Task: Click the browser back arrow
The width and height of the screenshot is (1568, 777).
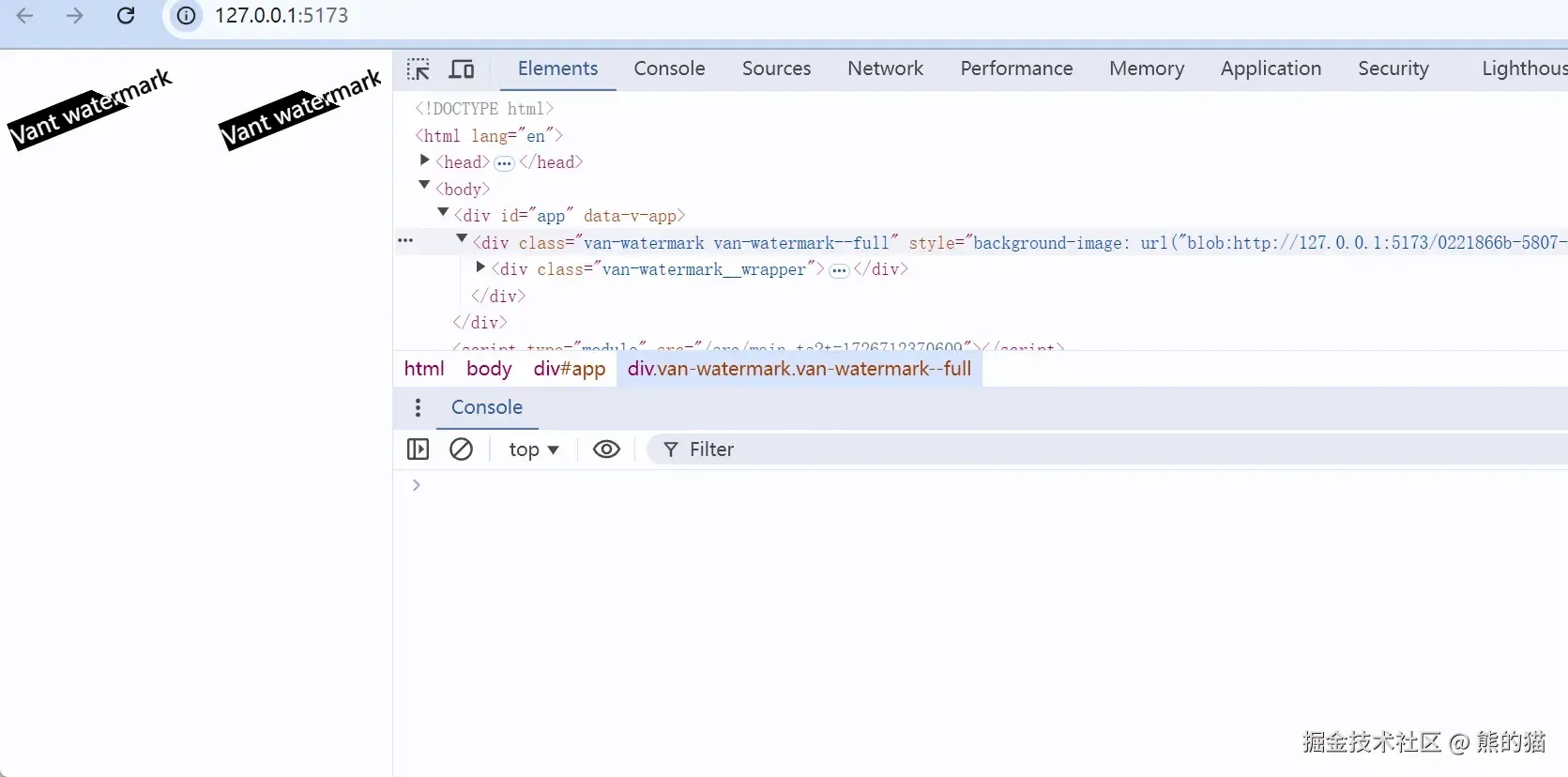Action: pyautogui.click(x=25, y=16)
